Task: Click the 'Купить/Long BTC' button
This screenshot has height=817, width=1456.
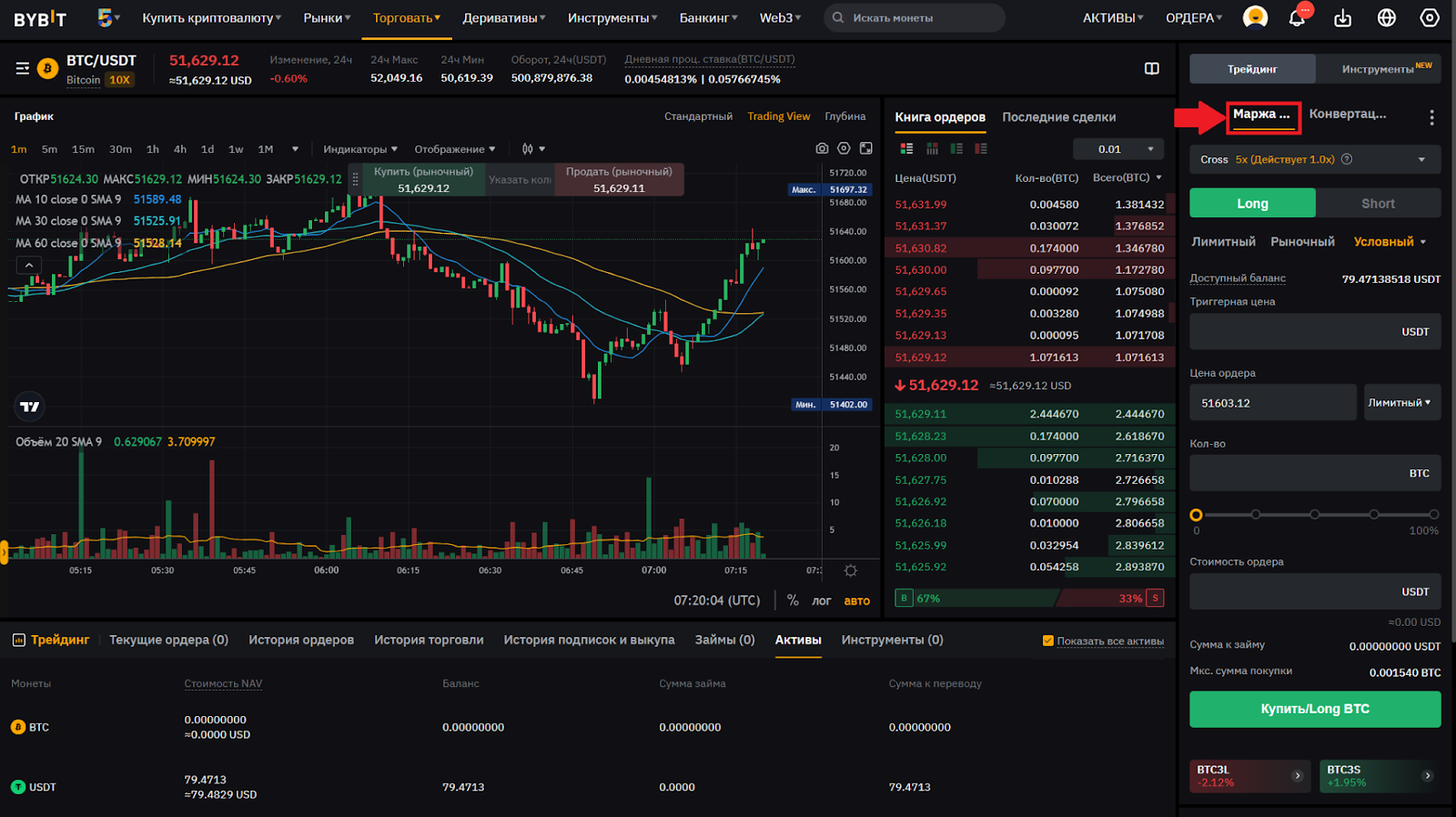Action: [1315, 709]
